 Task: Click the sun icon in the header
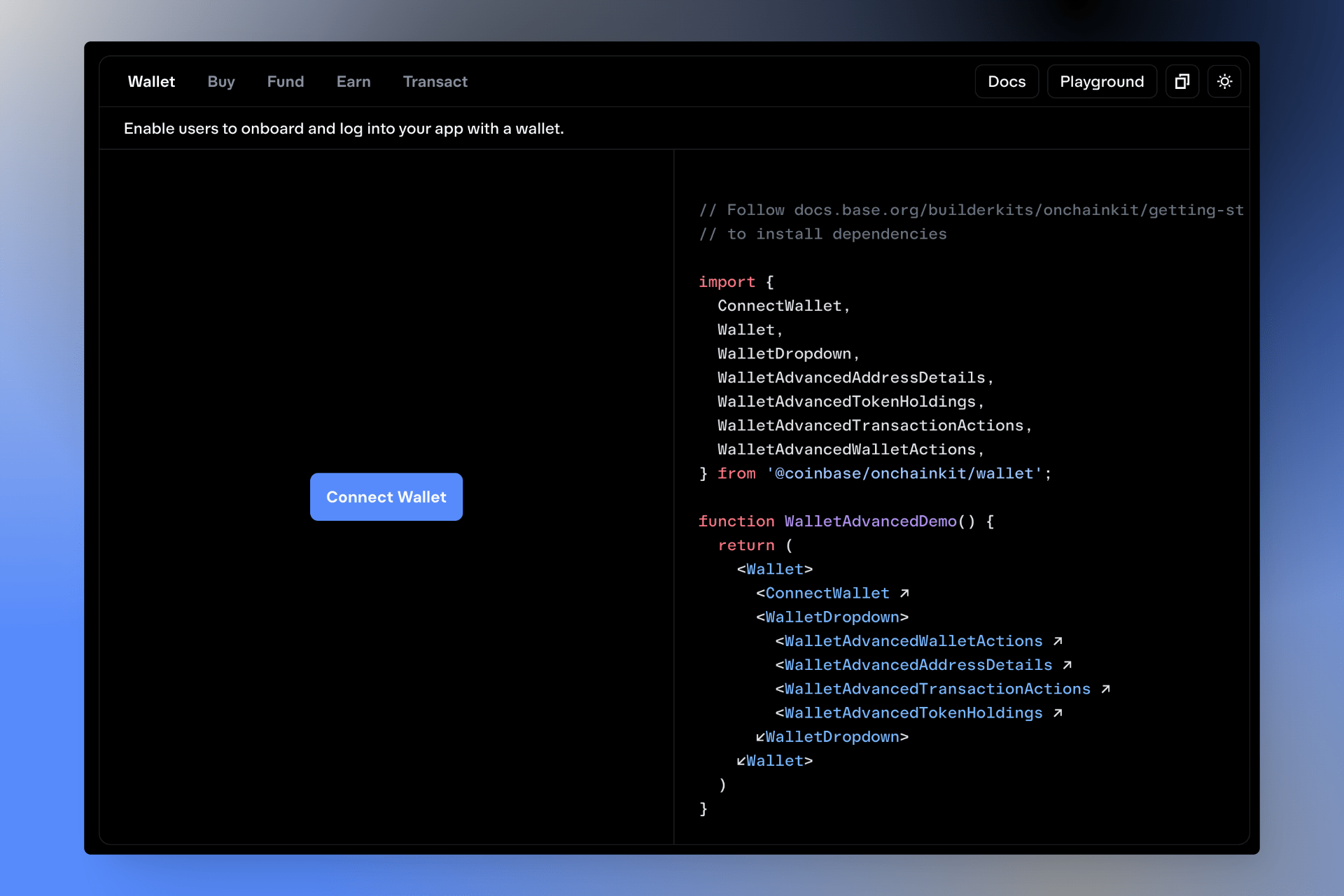[1224, 81]
